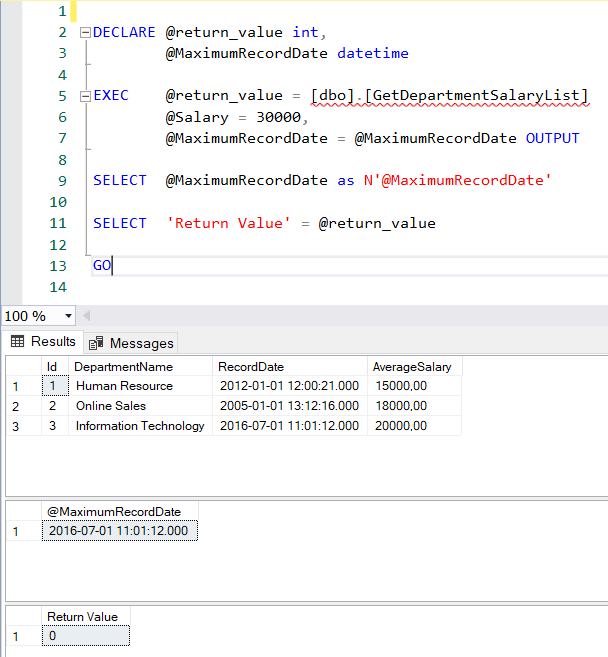The image size is (608, 657).
Task: Select row header 3 of the Information Technology row
Action: click(23, 426)
